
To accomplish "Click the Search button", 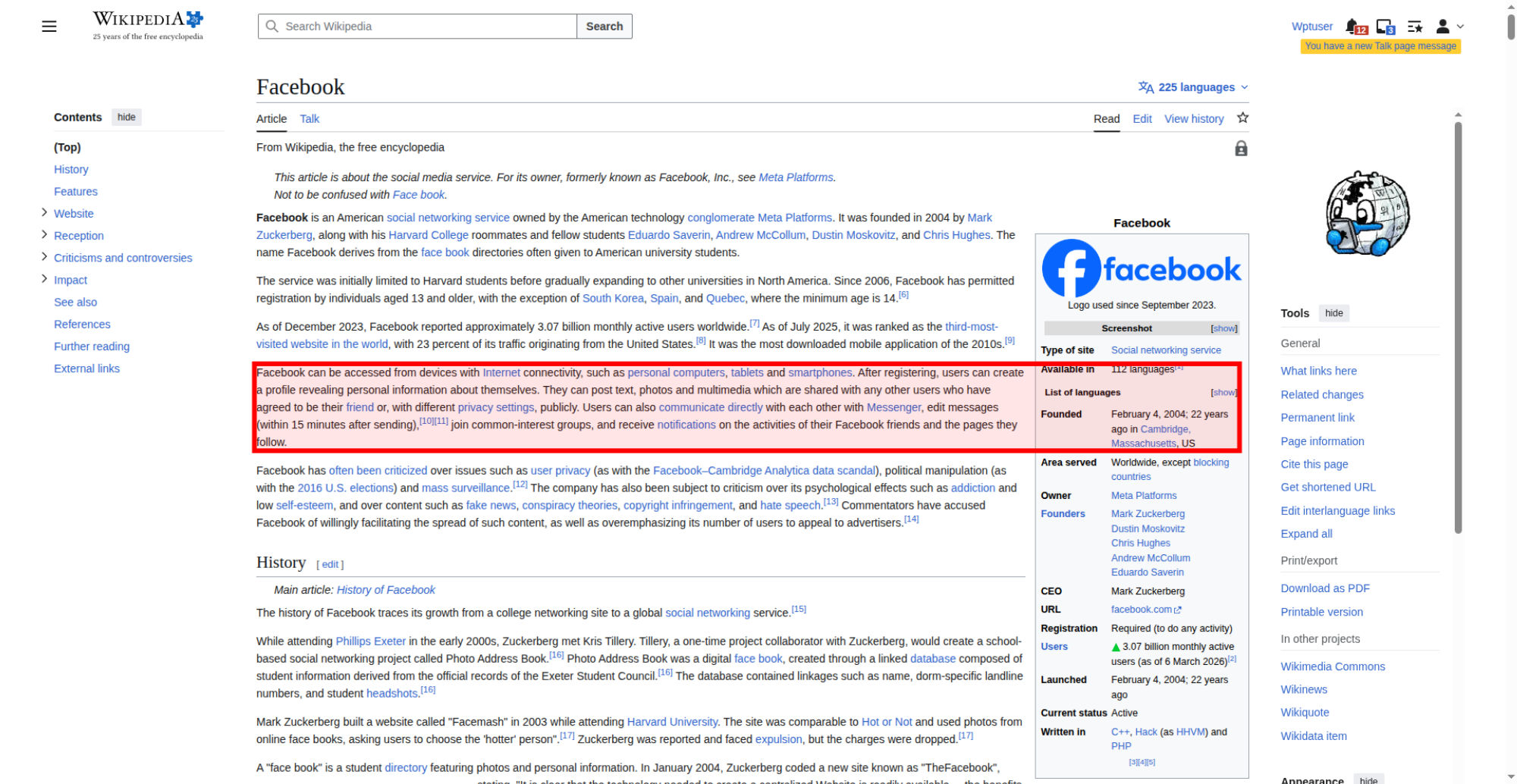I will click(x=604, y=27).
